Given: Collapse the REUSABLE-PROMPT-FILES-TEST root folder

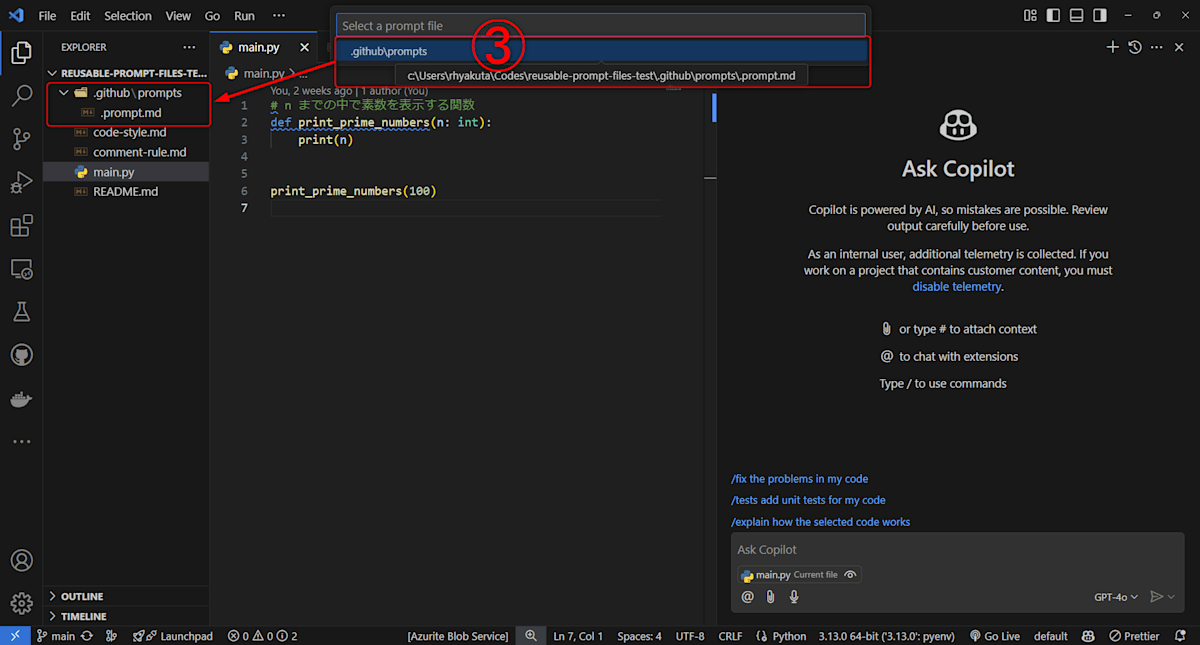Looking at the screenshot, I should pos(127,73).
